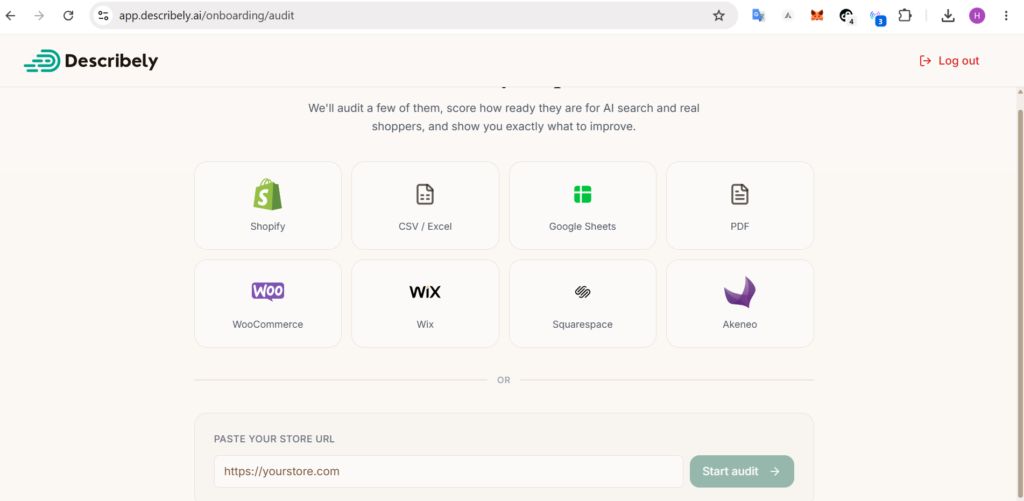Image resolution: width=1024 pixels, height=501 pixels.
Task: Select the Wix logo card
Action: pos(425,304)
